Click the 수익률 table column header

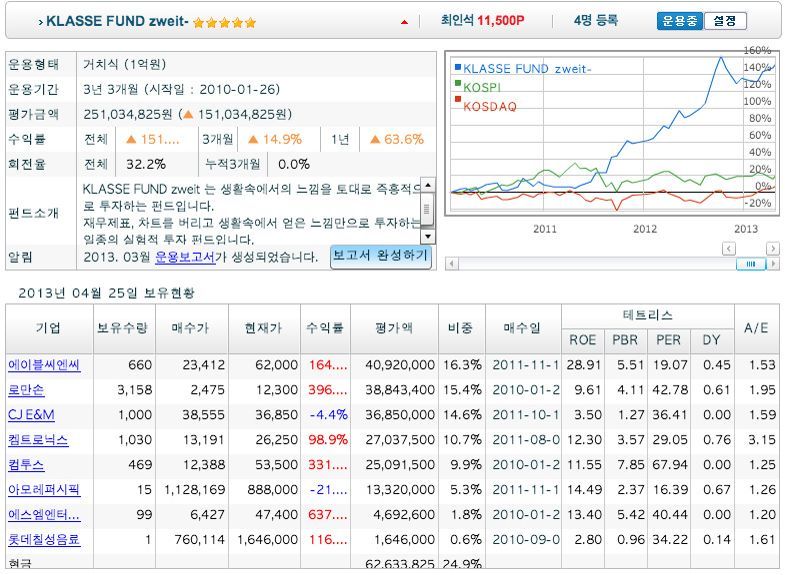325,328
